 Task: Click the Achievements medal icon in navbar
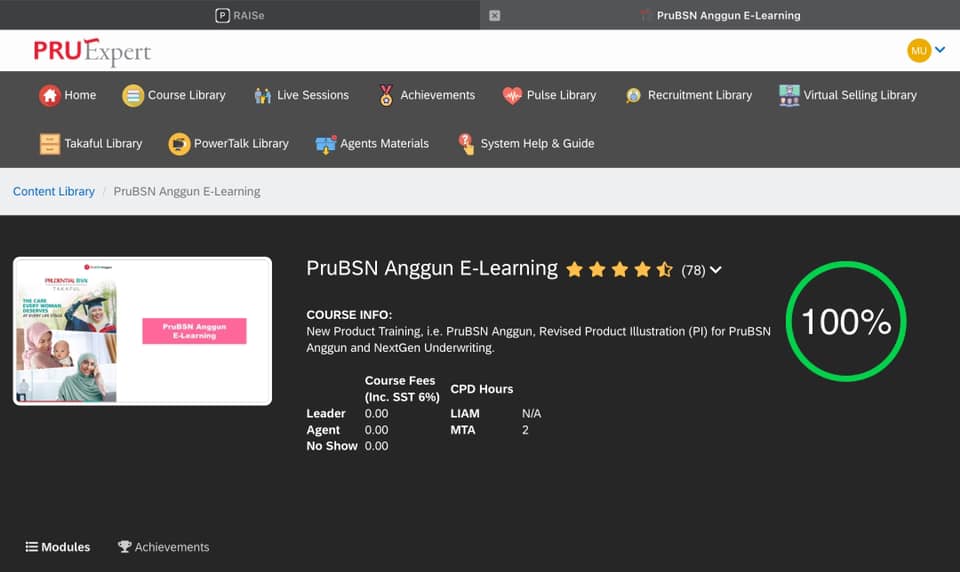coord(386,96)
